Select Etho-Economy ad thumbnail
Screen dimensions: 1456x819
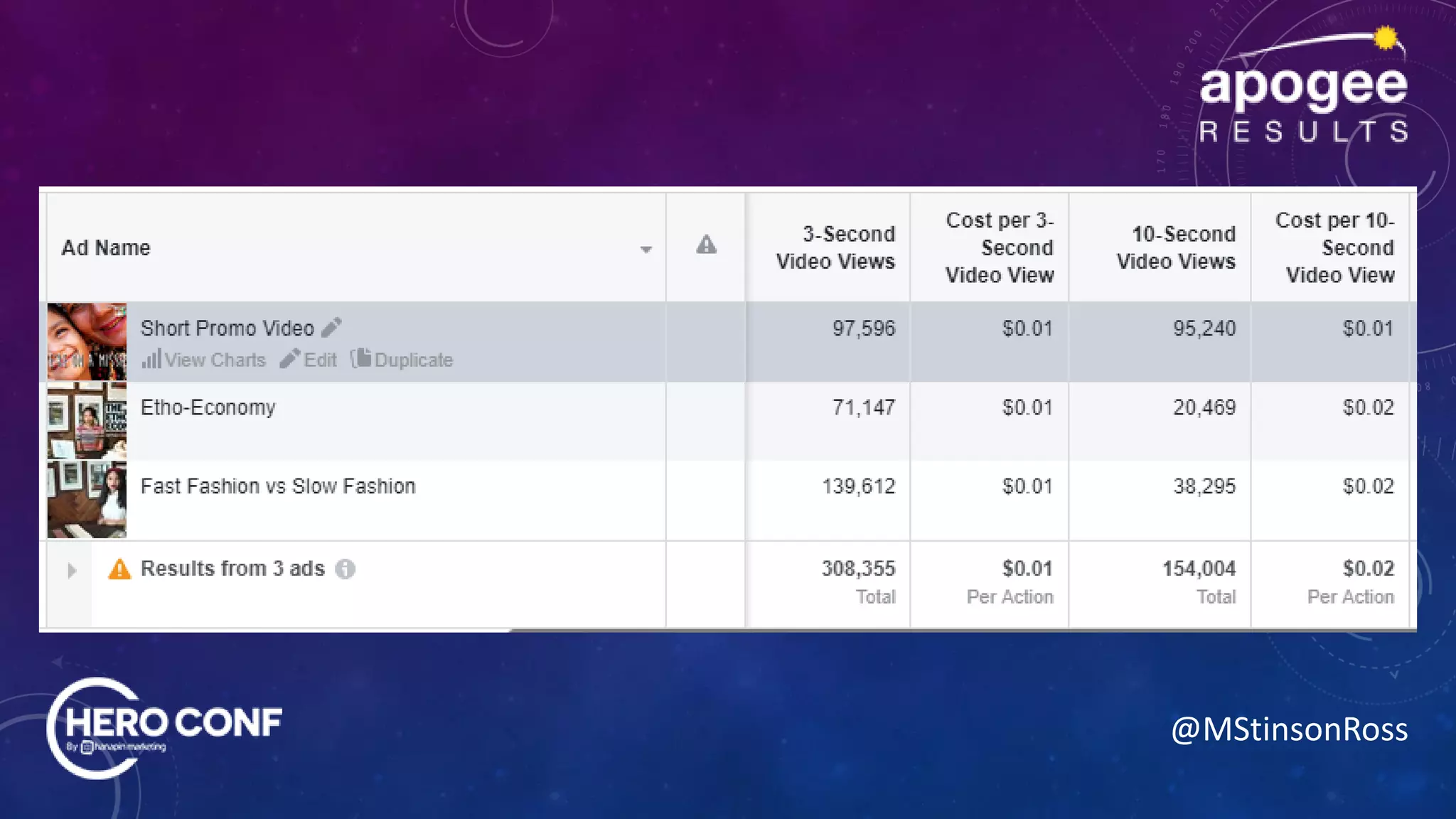[x=87, y=421]
